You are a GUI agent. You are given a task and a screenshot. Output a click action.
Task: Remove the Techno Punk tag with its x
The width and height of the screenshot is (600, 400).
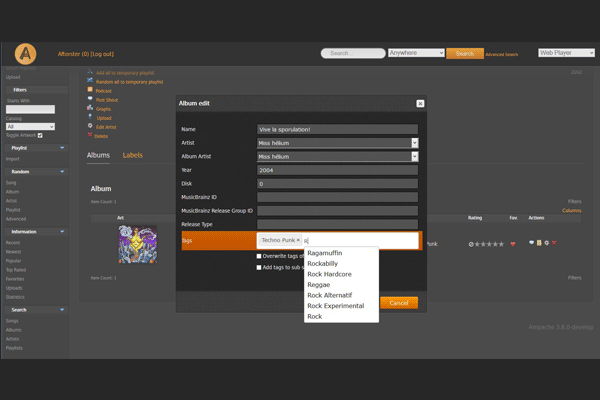click(298, 241)
